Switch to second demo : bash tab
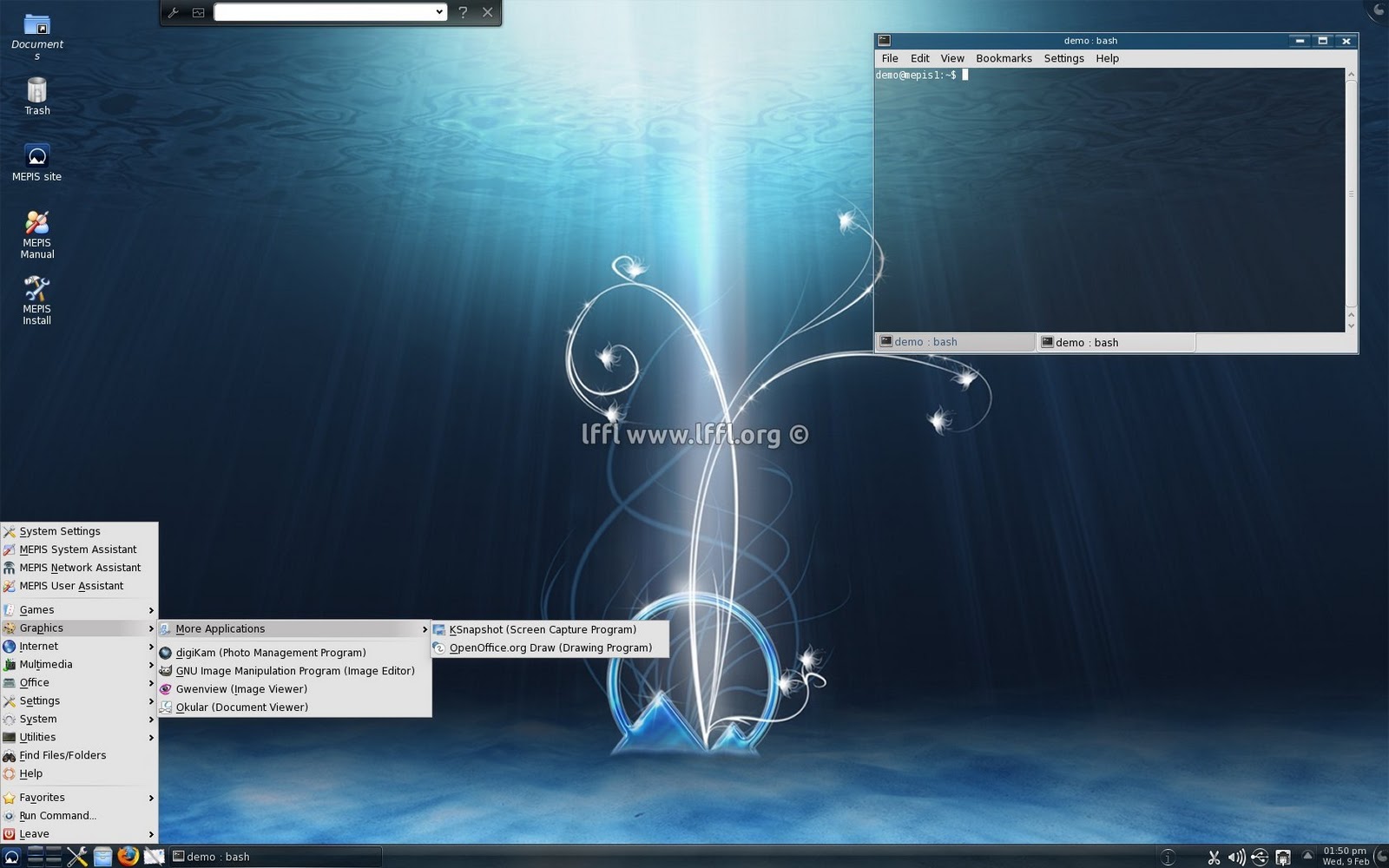The height and width of the screenshot is (868, 1389). point(1116,342)
